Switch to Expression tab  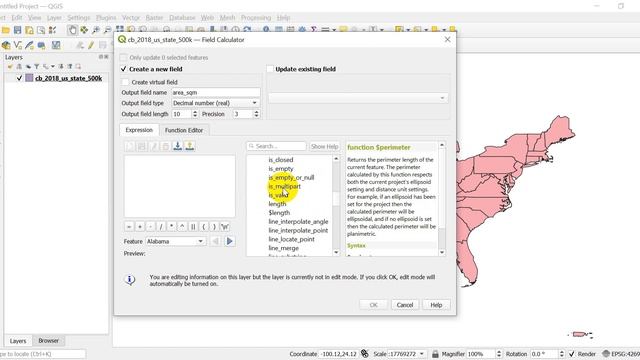[139, 130]
